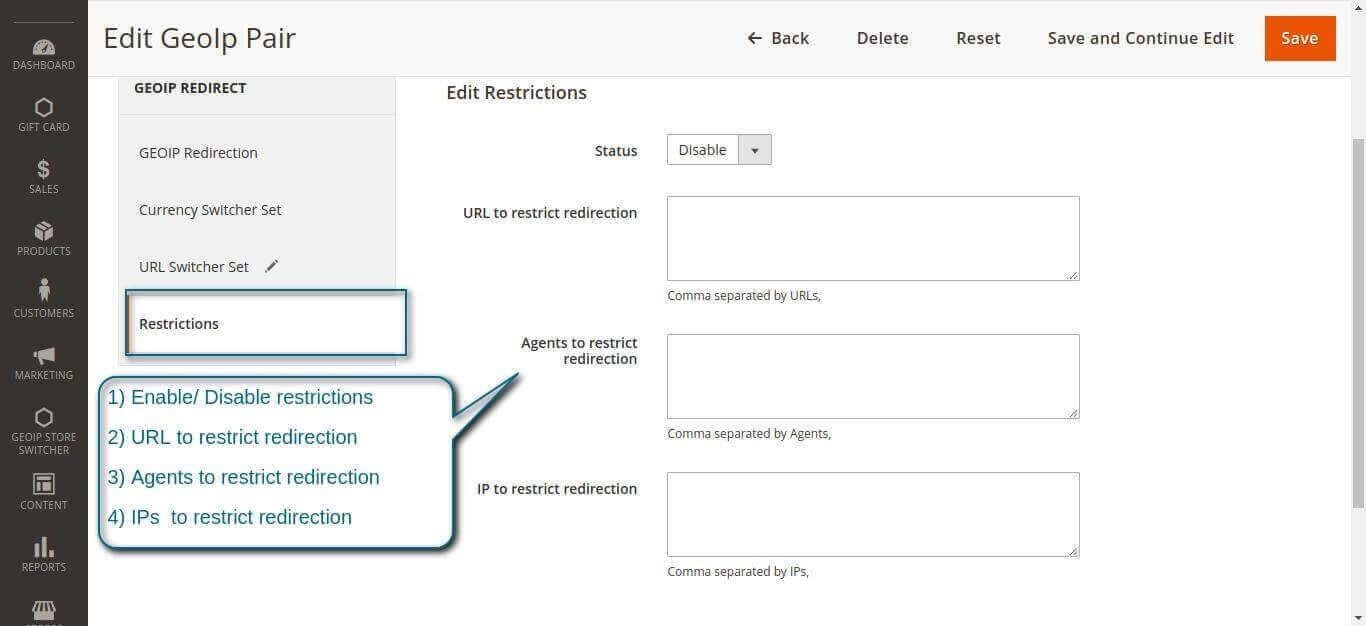Open Stores shop icon at sidebar bottom
The height and width of the screenshot is (626, 1366).
[44, 610]
